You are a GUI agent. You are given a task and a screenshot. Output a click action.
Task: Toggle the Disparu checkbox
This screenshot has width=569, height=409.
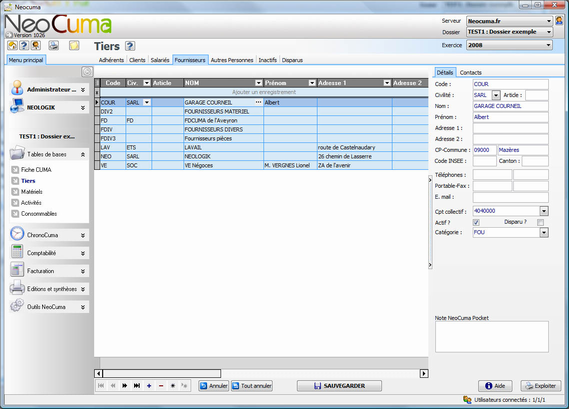pos(540,222)
